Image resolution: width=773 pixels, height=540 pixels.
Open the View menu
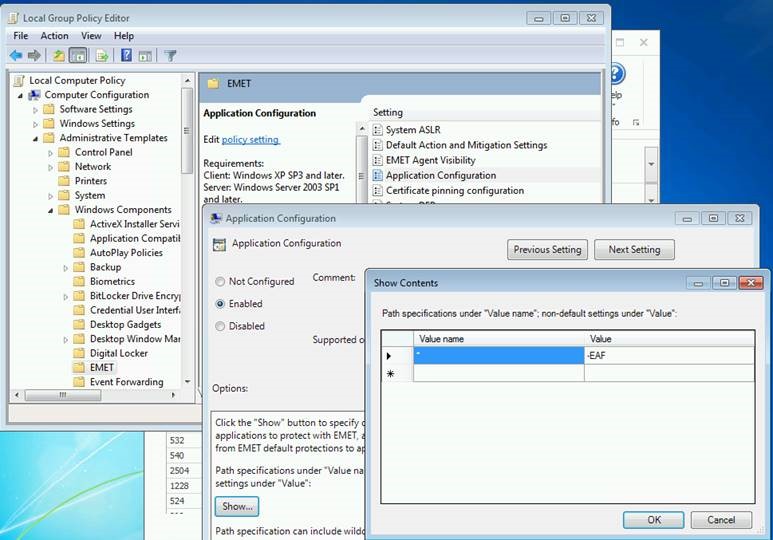coord(91,36)
